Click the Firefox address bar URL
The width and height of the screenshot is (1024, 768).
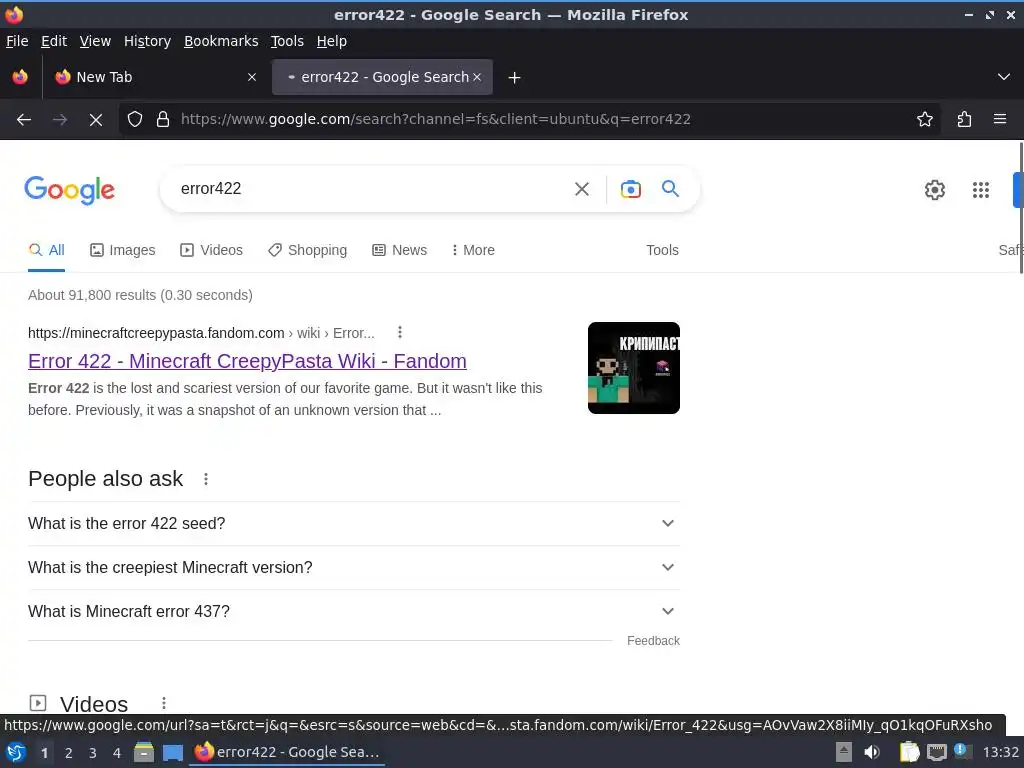436,120
